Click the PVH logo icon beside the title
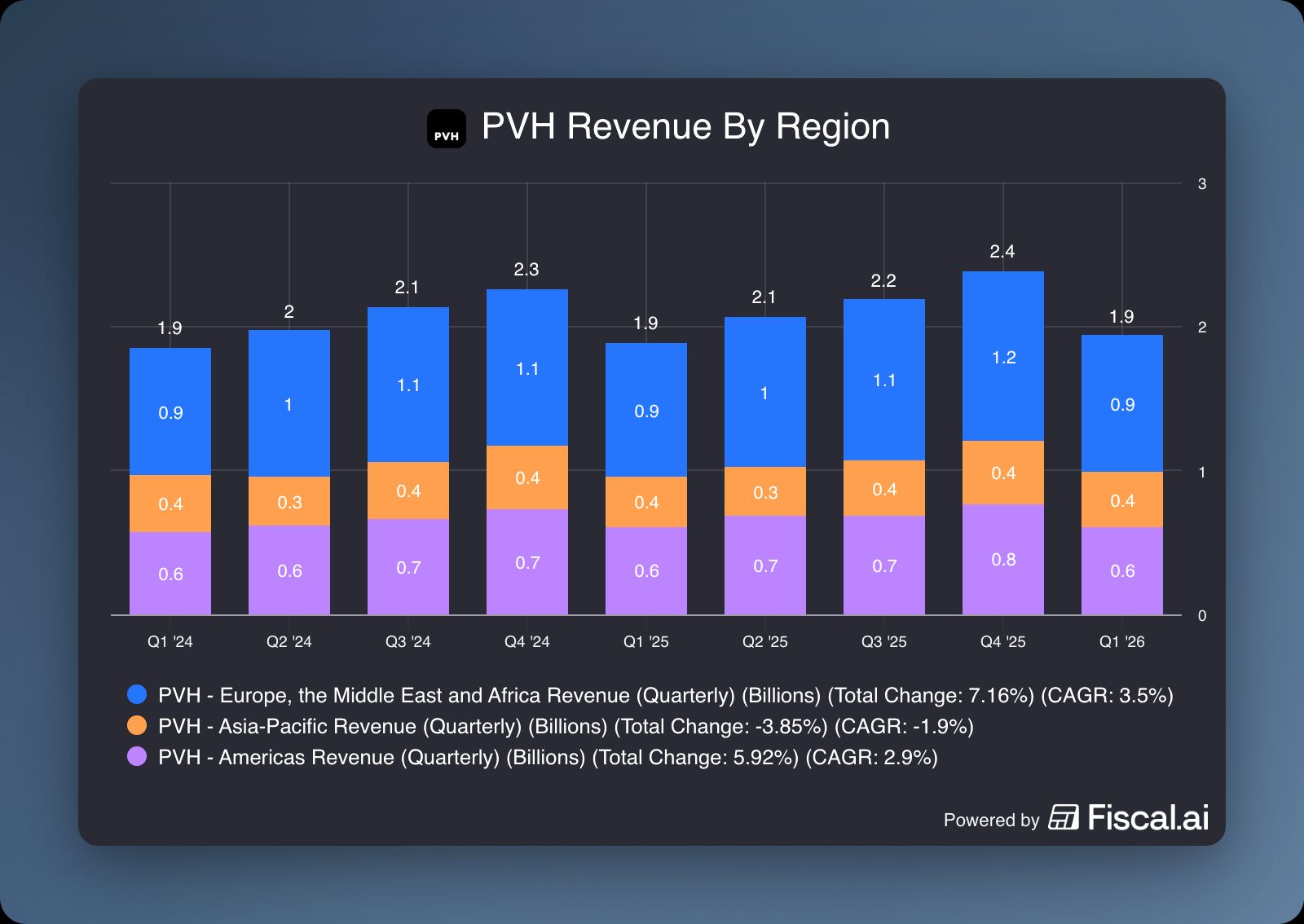 pyautogui.click(x=447, y=129)
